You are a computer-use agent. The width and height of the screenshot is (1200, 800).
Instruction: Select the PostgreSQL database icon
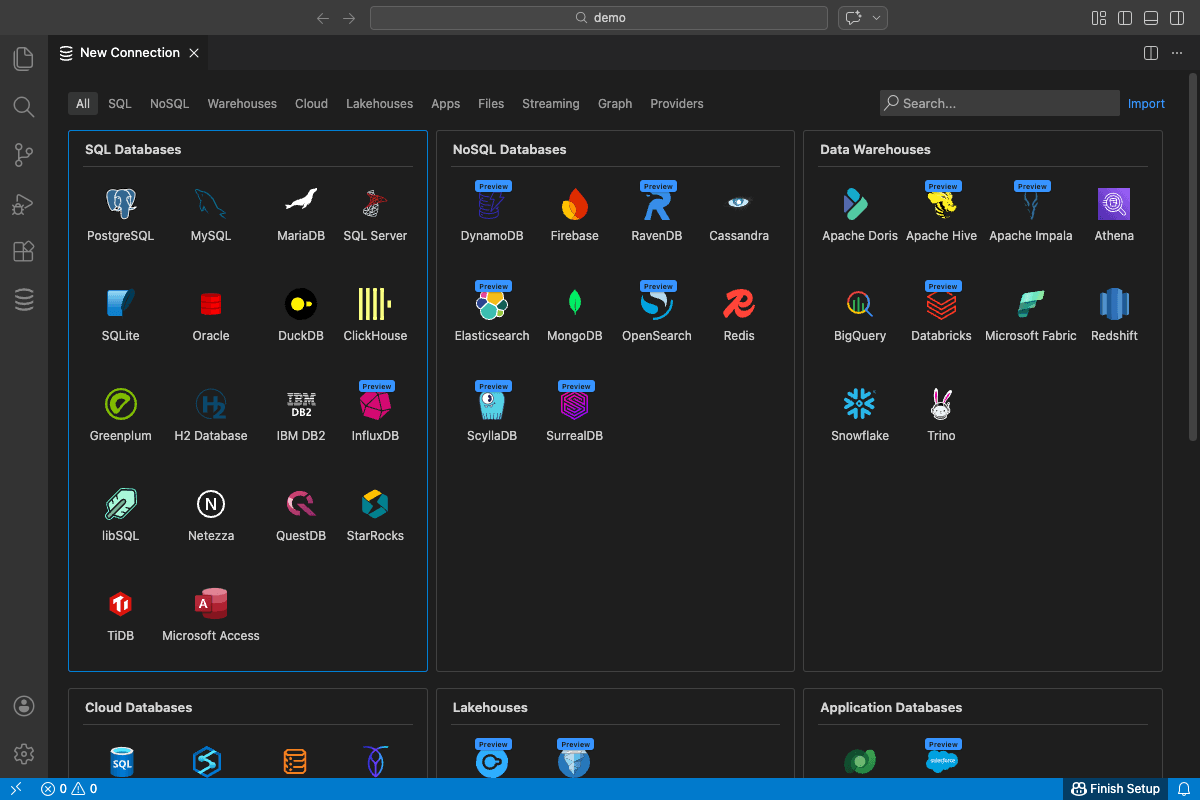pyautogui.click(x=121, y=204)
